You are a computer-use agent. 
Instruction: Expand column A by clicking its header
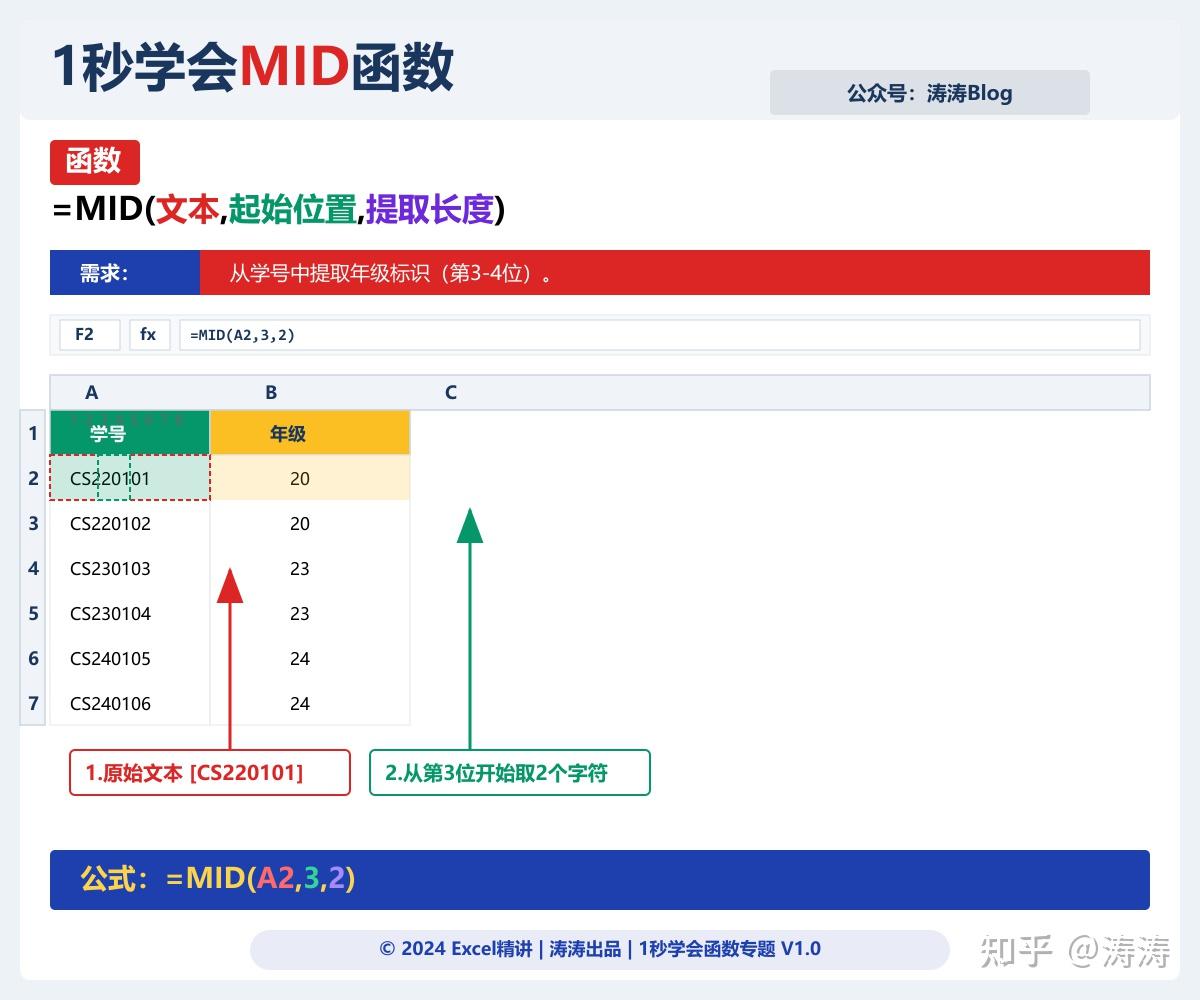pos(92,392)
